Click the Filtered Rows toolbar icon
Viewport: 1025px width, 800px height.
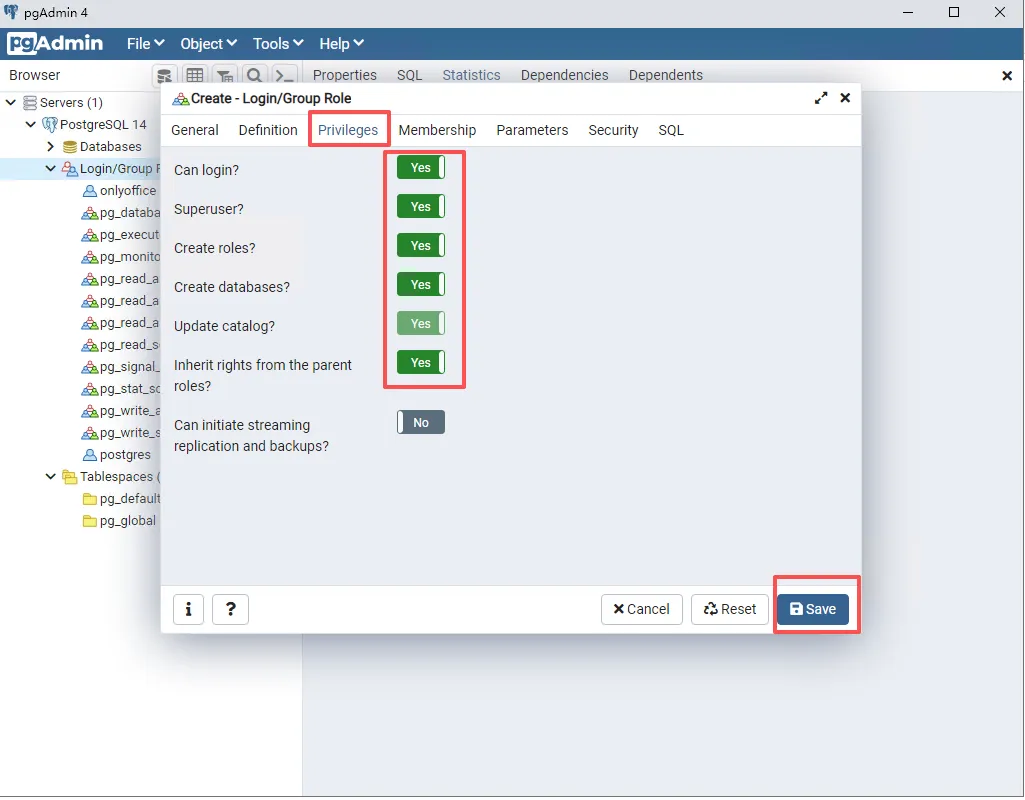coord(224,75)
